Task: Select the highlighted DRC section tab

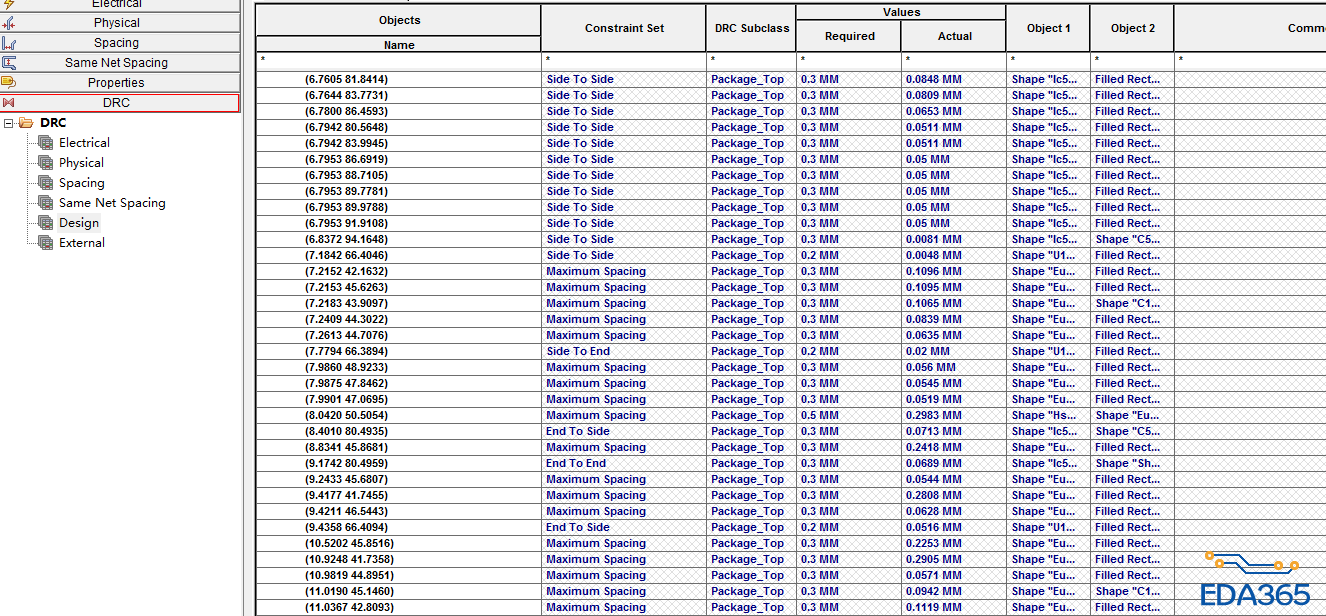Action: pos(120,102)
